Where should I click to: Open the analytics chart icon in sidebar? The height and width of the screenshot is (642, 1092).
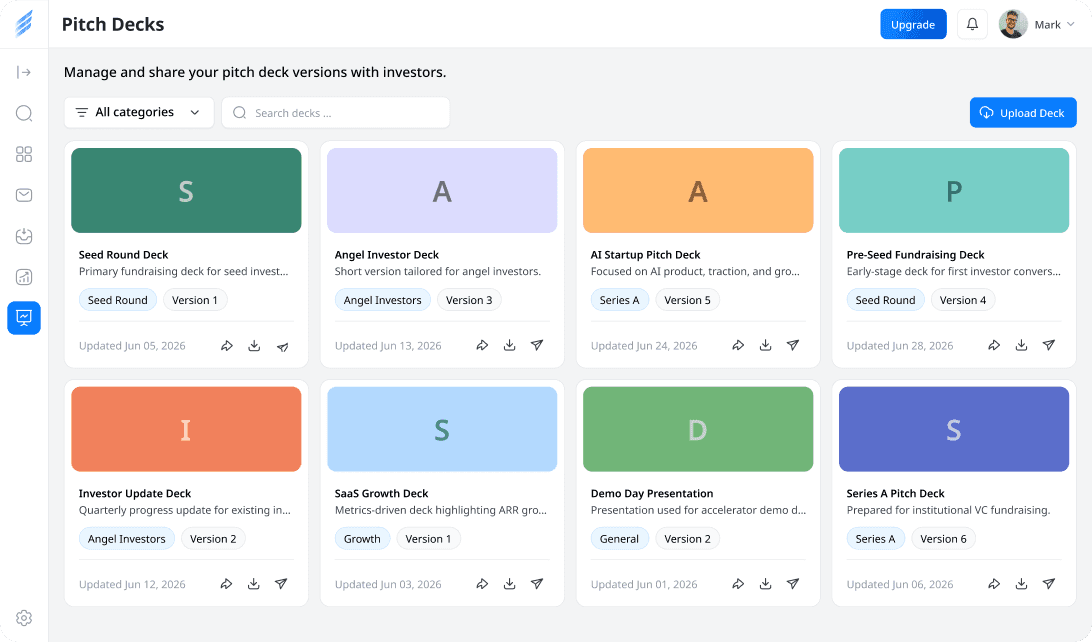click(x=24, y=277)
